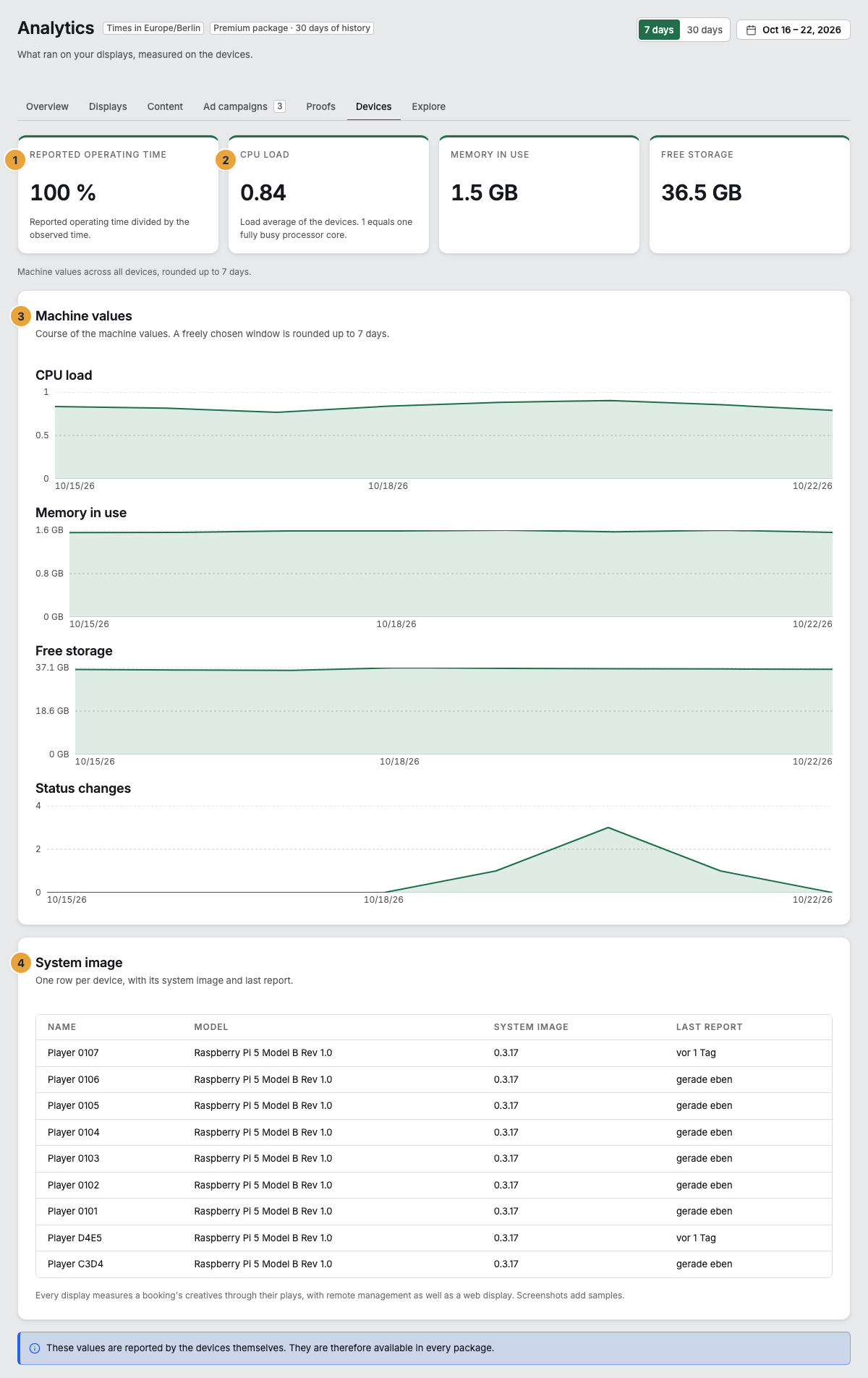This screenshot has height=1378, width=868.
Task: Select the 7 days range toggle
Action: 659,30
